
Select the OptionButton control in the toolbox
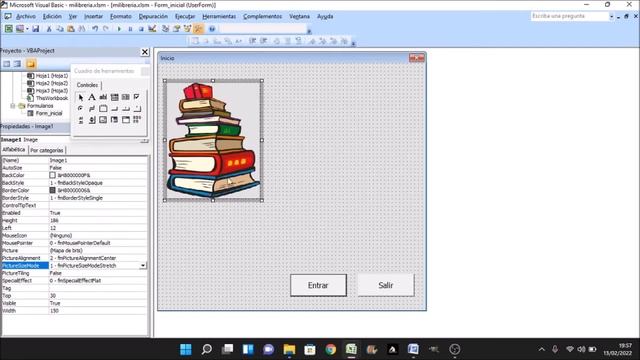(x=80, y=109)
